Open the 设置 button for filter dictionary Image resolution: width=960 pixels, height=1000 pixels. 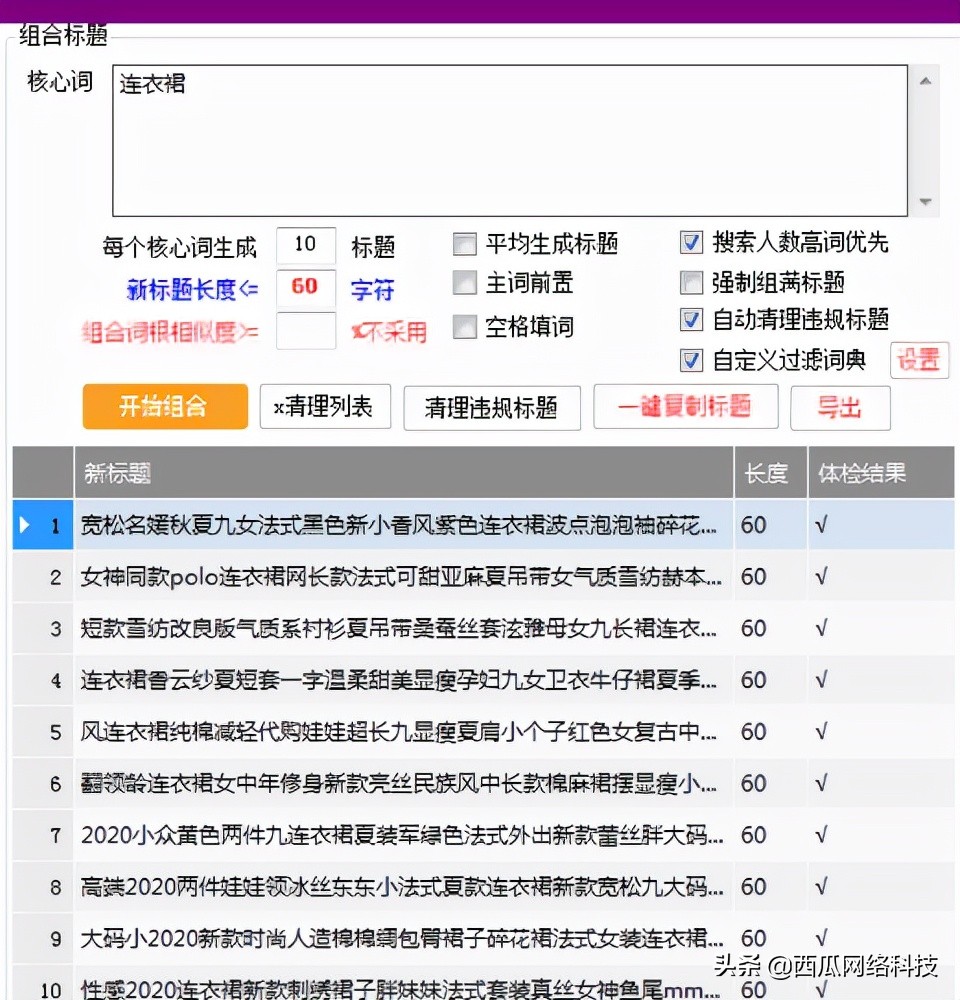[x=919, y=360]
